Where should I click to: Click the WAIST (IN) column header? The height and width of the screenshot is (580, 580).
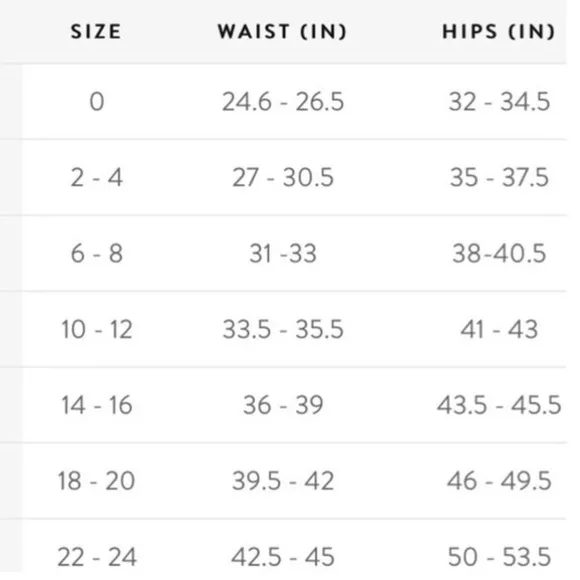coord(282,31)
